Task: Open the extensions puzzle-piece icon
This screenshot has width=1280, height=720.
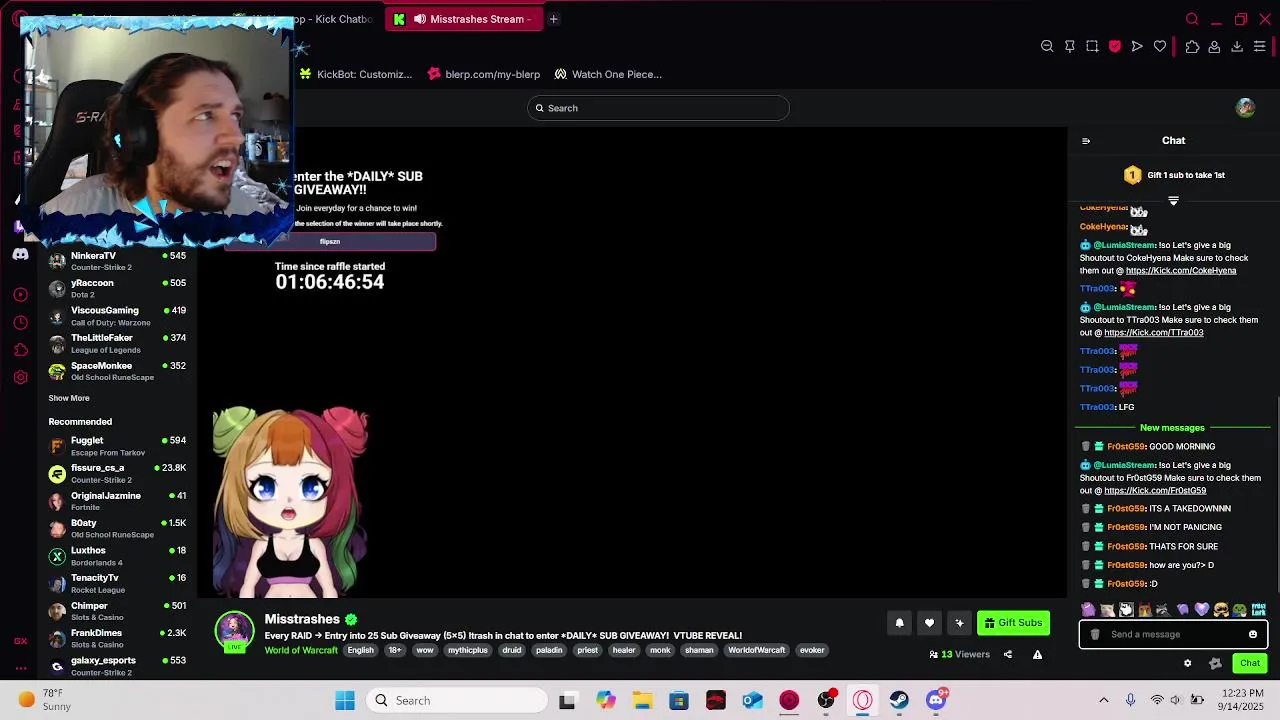Action: coord(1192,46)
